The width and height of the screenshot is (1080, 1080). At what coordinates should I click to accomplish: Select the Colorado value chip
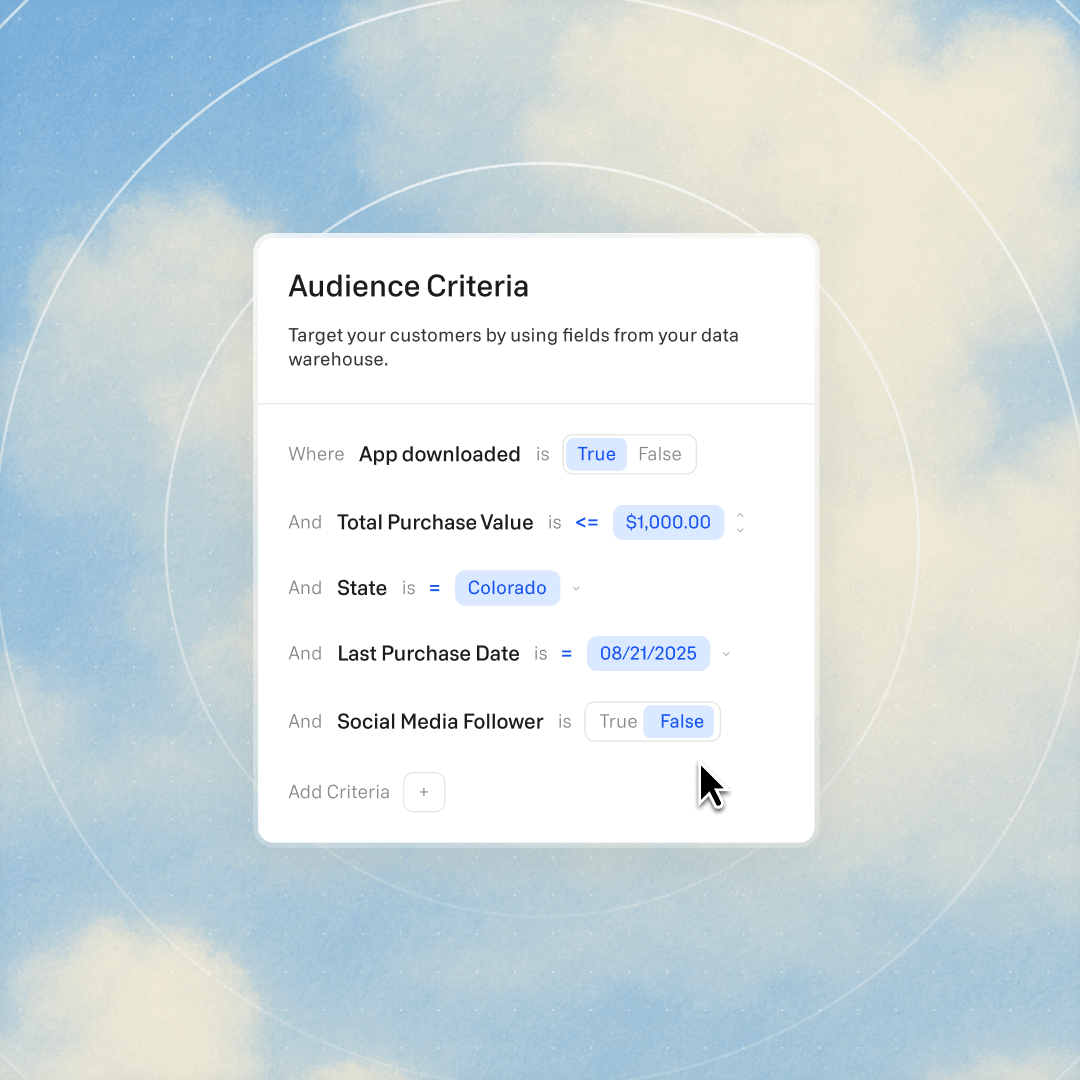click(507, 588)
